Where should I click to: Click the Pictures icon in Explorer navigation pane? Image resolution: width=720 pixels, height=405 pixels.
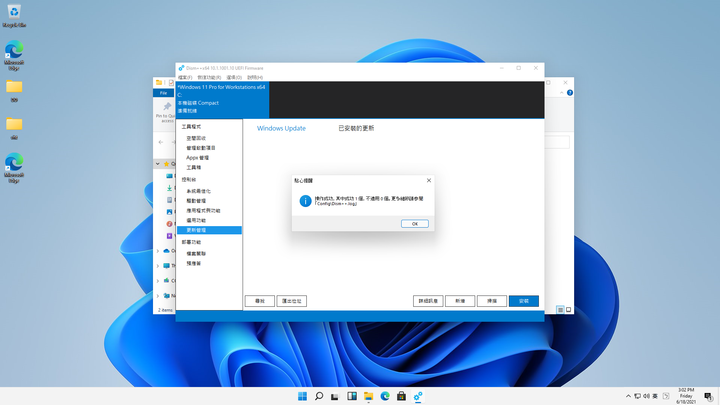point(169,212)
